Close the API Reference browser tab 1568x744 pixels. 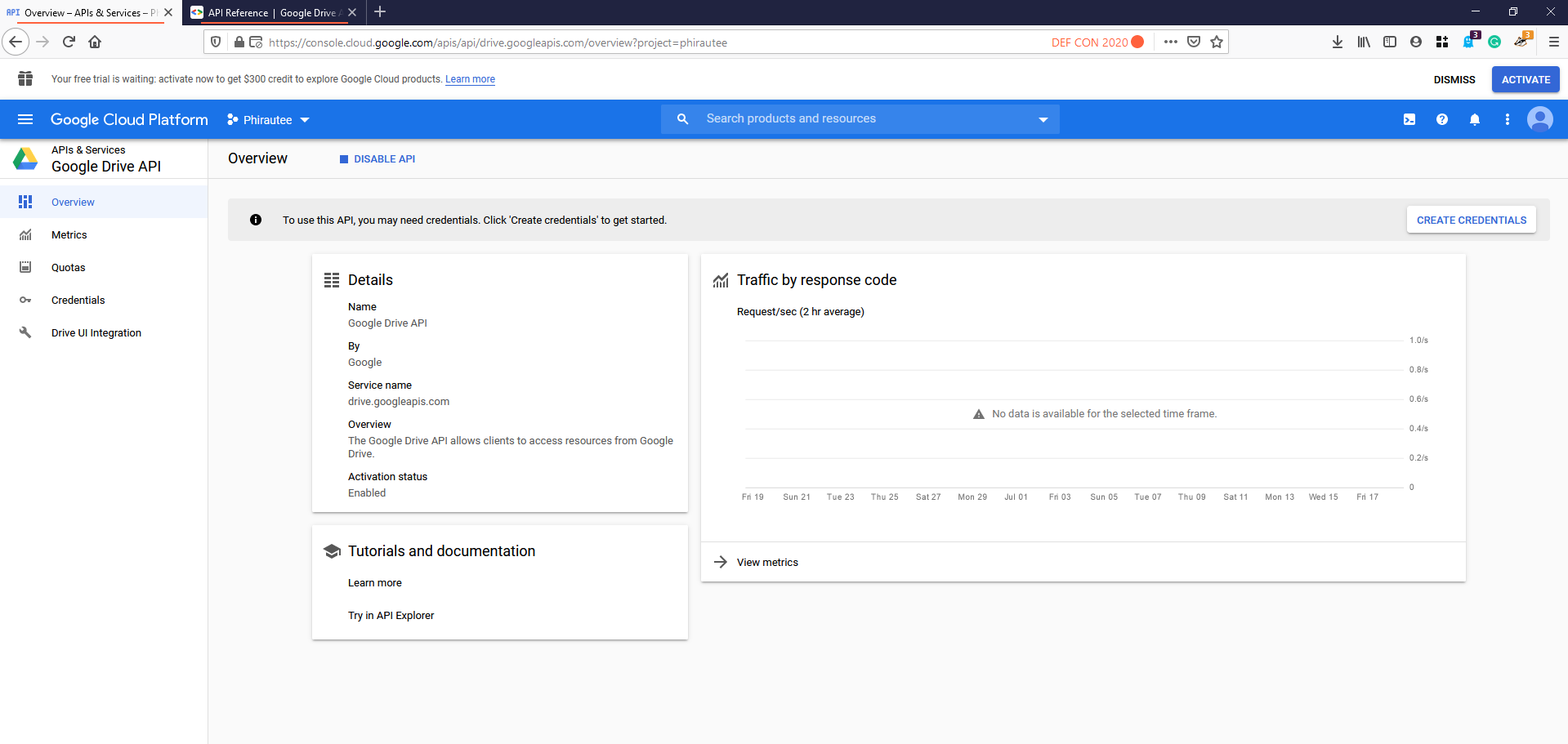point(352,12)
